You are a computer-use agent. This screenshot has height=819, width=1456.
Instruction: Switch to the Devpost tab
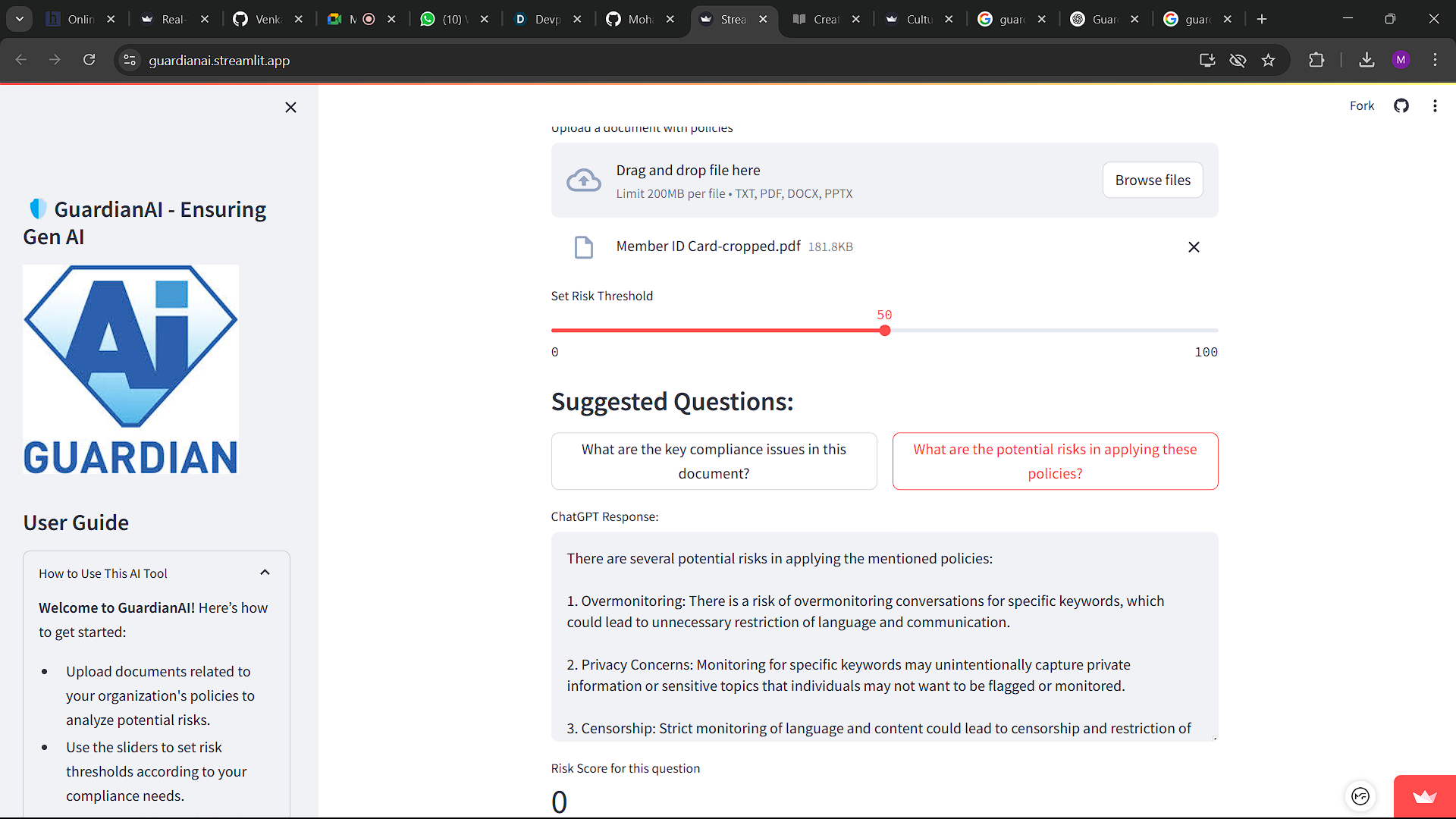(x=544, y=19)
